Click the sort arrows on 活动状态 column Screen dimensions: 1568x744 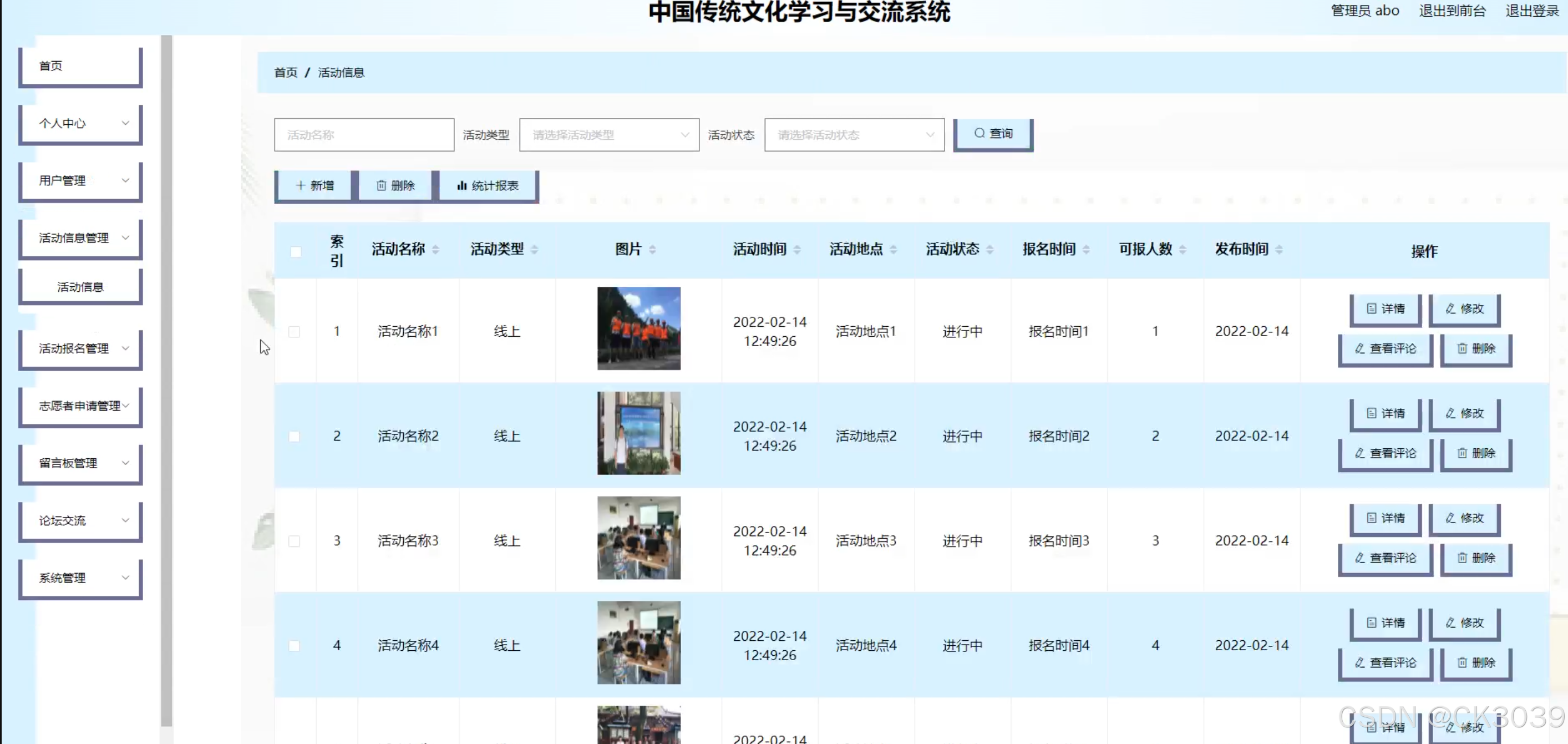click(x=989, y=250)
